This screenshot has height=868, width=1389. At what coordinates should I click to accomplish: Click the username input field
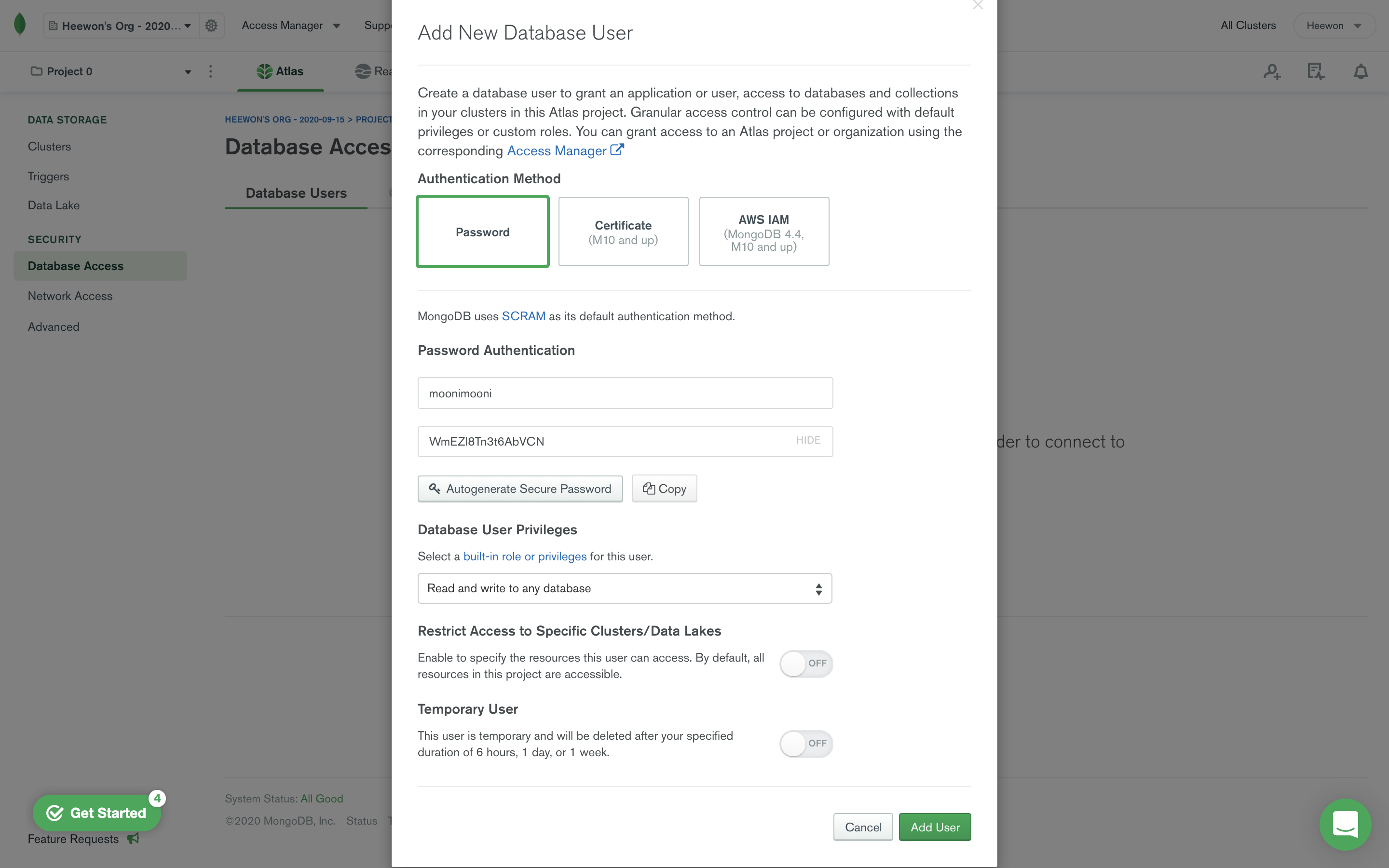click(625, 393)
